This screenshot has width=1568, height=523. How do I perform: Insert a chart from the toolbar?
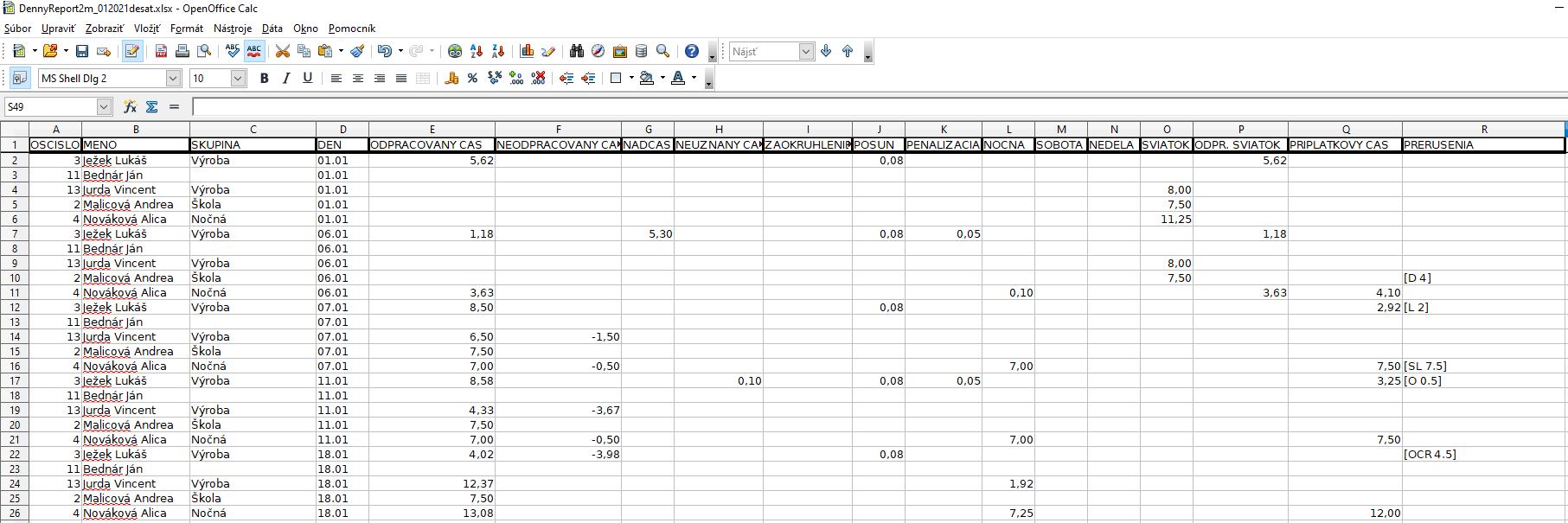(x=527, y=52)
